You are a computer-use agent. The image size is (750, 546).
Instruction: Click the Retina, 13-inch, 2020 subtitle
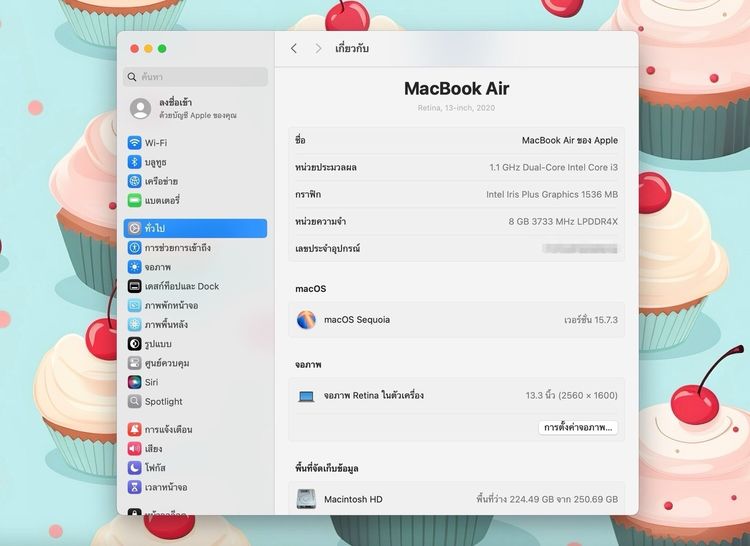pyautogui.click(x=456, y=108)
